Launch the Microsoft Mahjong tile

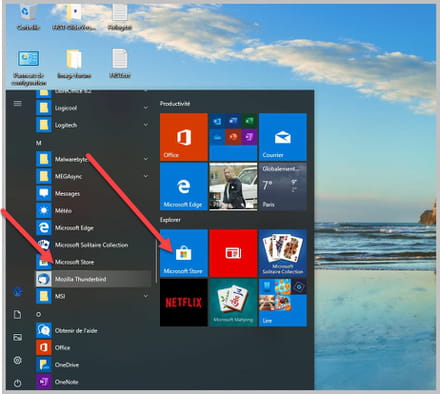pyautogui.click(x=233, y=303)
